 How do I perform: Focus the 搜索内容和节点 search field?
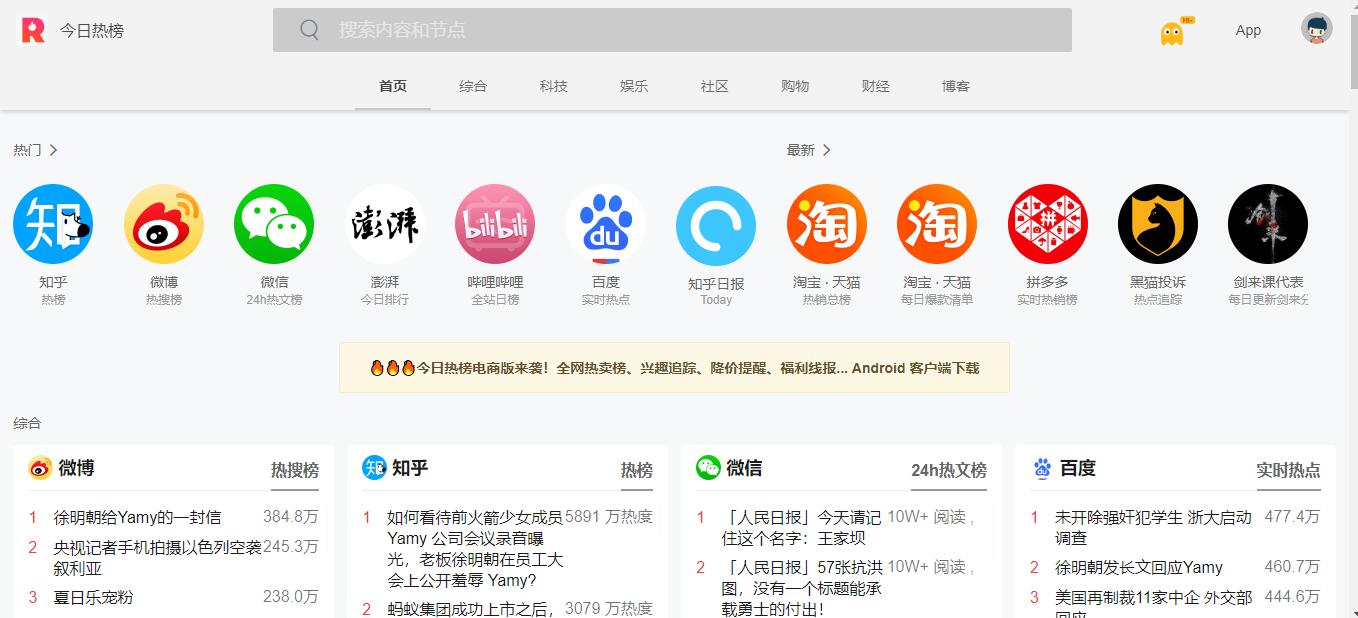pyautogui.click(x=672, y=30)
